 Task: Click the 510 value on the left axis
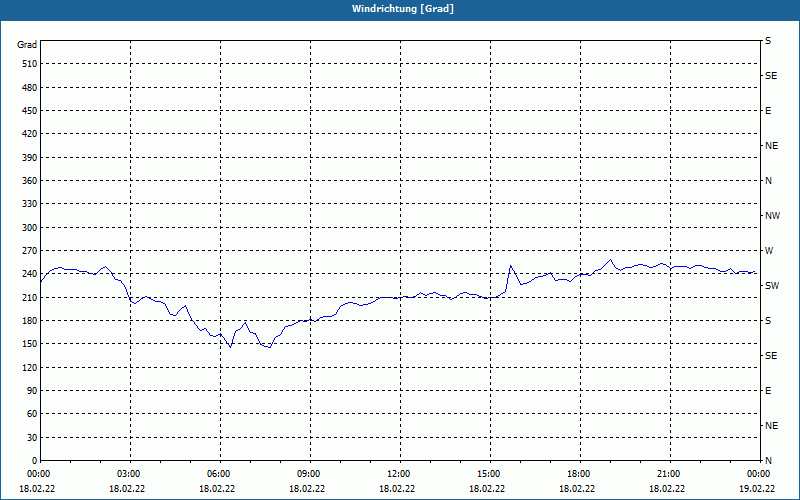pyautogui.click(x=30, y=64)
